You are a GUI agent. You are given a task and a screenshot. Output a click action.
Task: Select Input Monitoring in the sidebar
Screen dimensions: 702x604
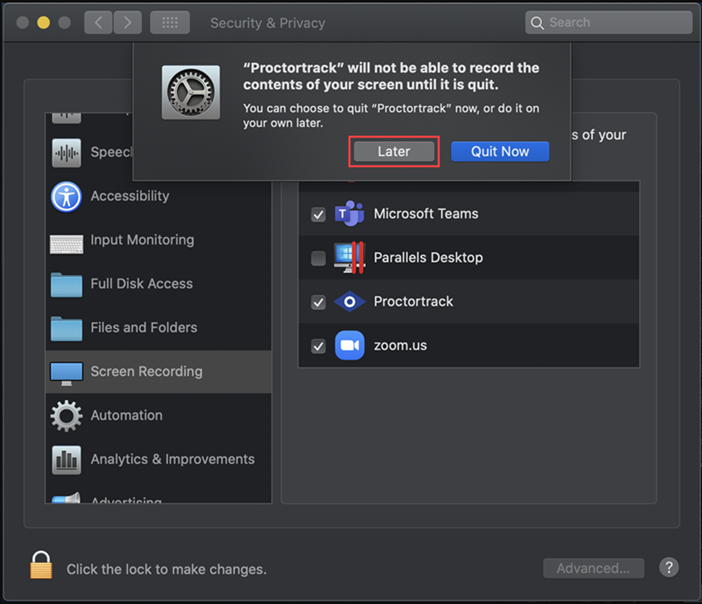coord(158,240)
